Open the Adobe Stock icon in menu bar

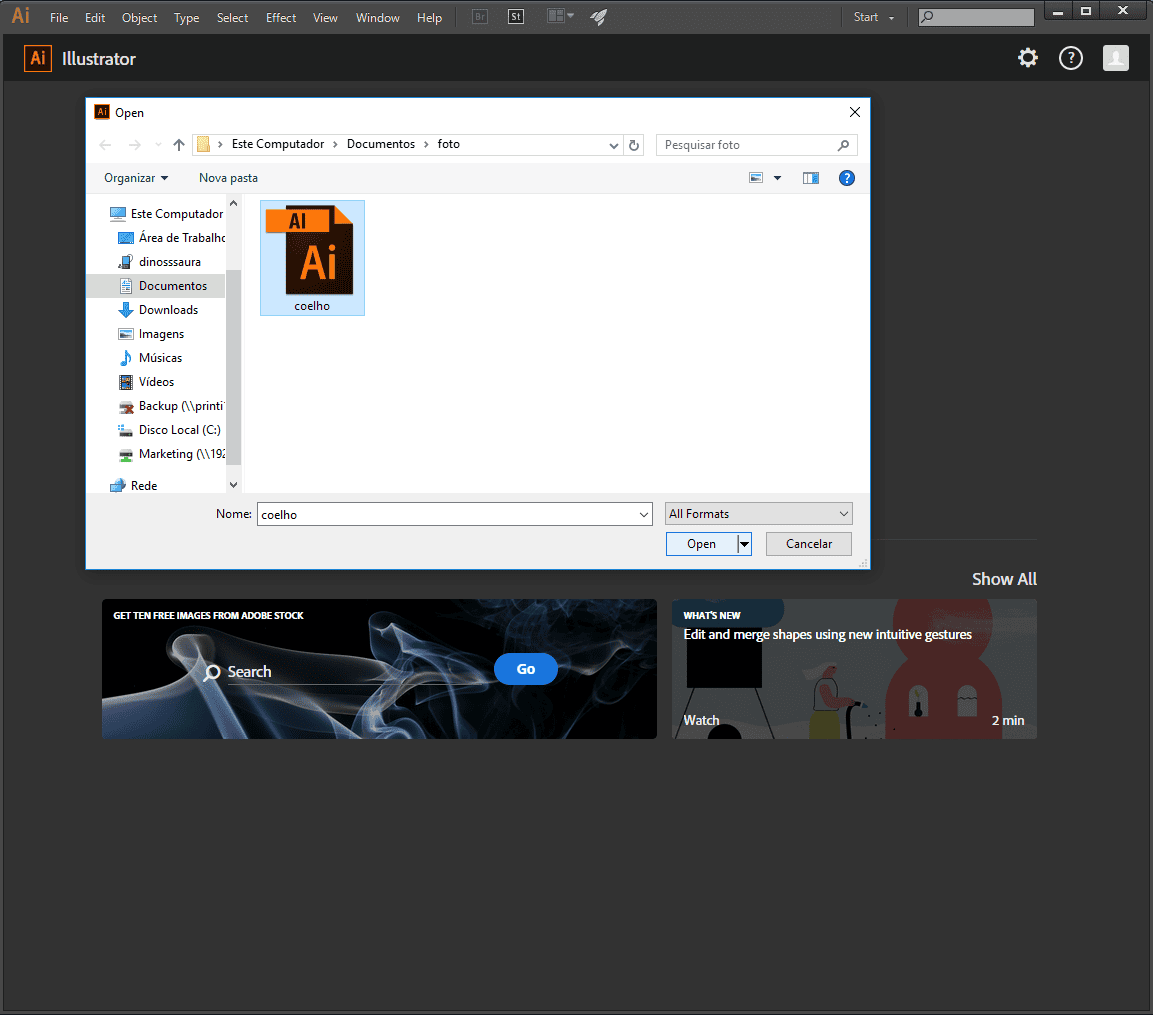coord(516,17)
